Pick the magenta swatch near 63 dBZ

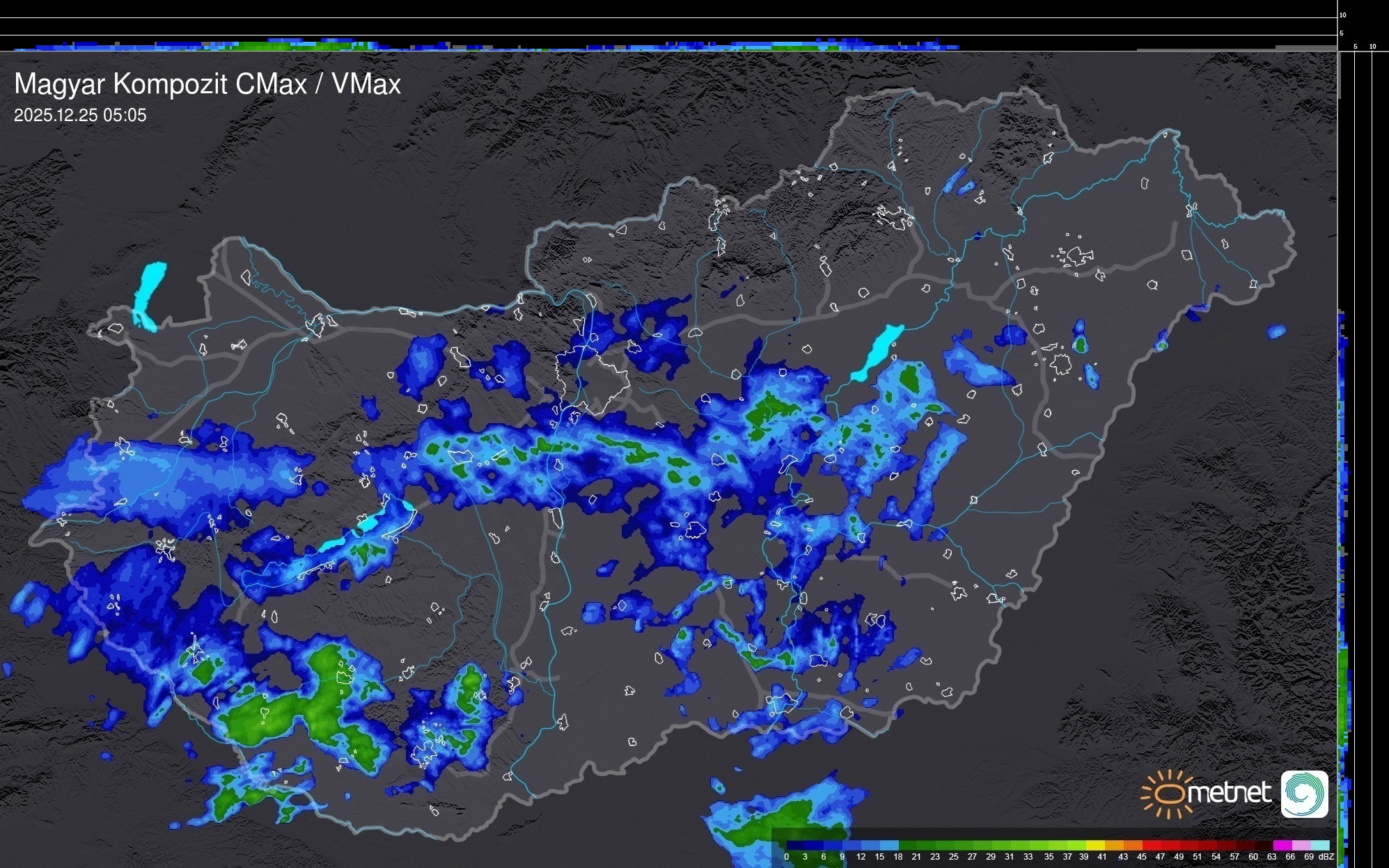click(x=1282, y=846)
